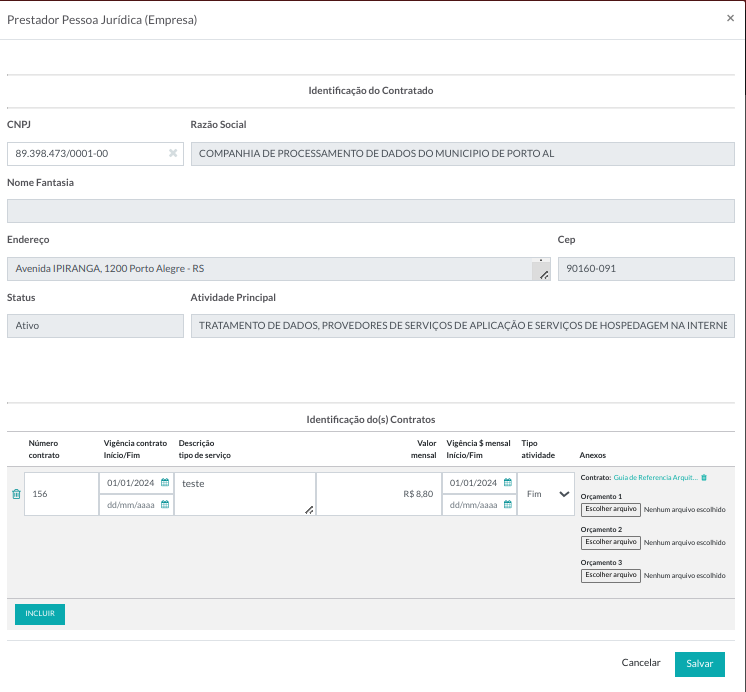Viewport: 746px width, 692px height.
Task: Click the Valor mensal field R$ 8,80
Action: 378,494
